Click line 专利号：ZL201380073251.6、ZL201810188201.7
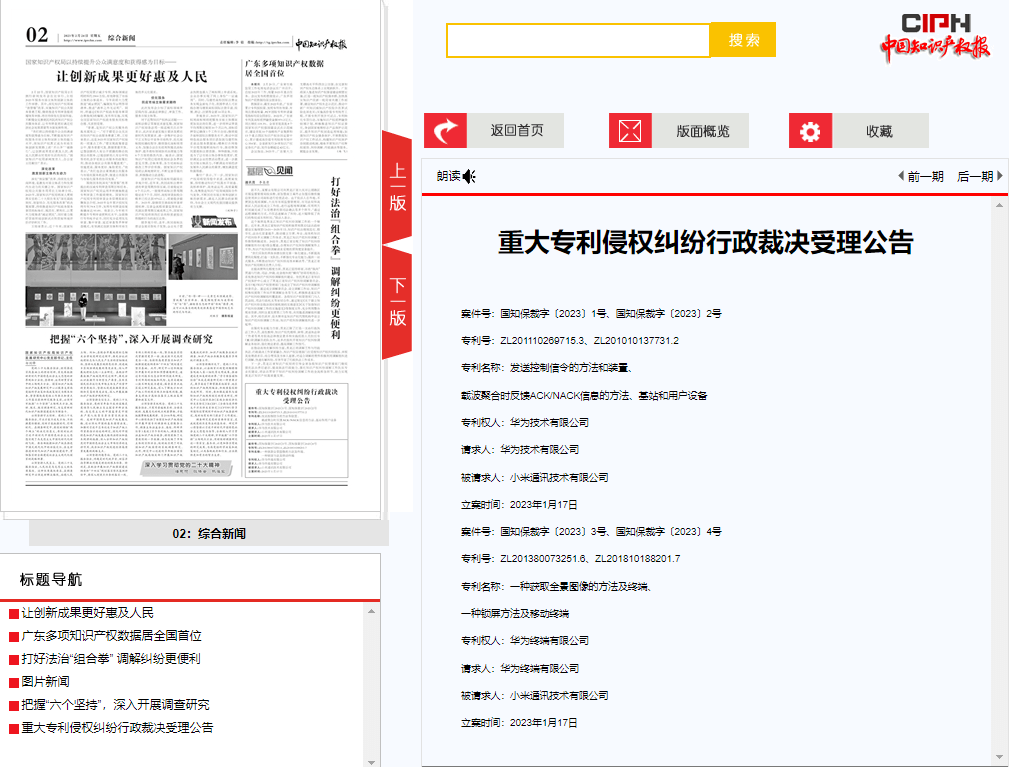 click(x=570, y=559)
